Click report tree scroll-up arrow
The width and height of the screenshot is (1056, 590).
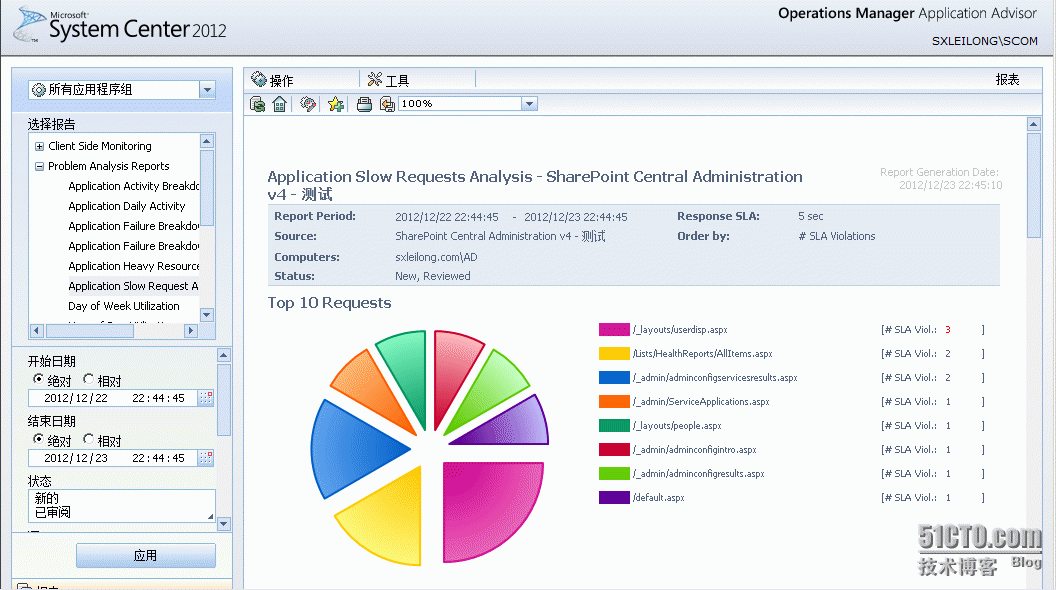coord(207,141)
